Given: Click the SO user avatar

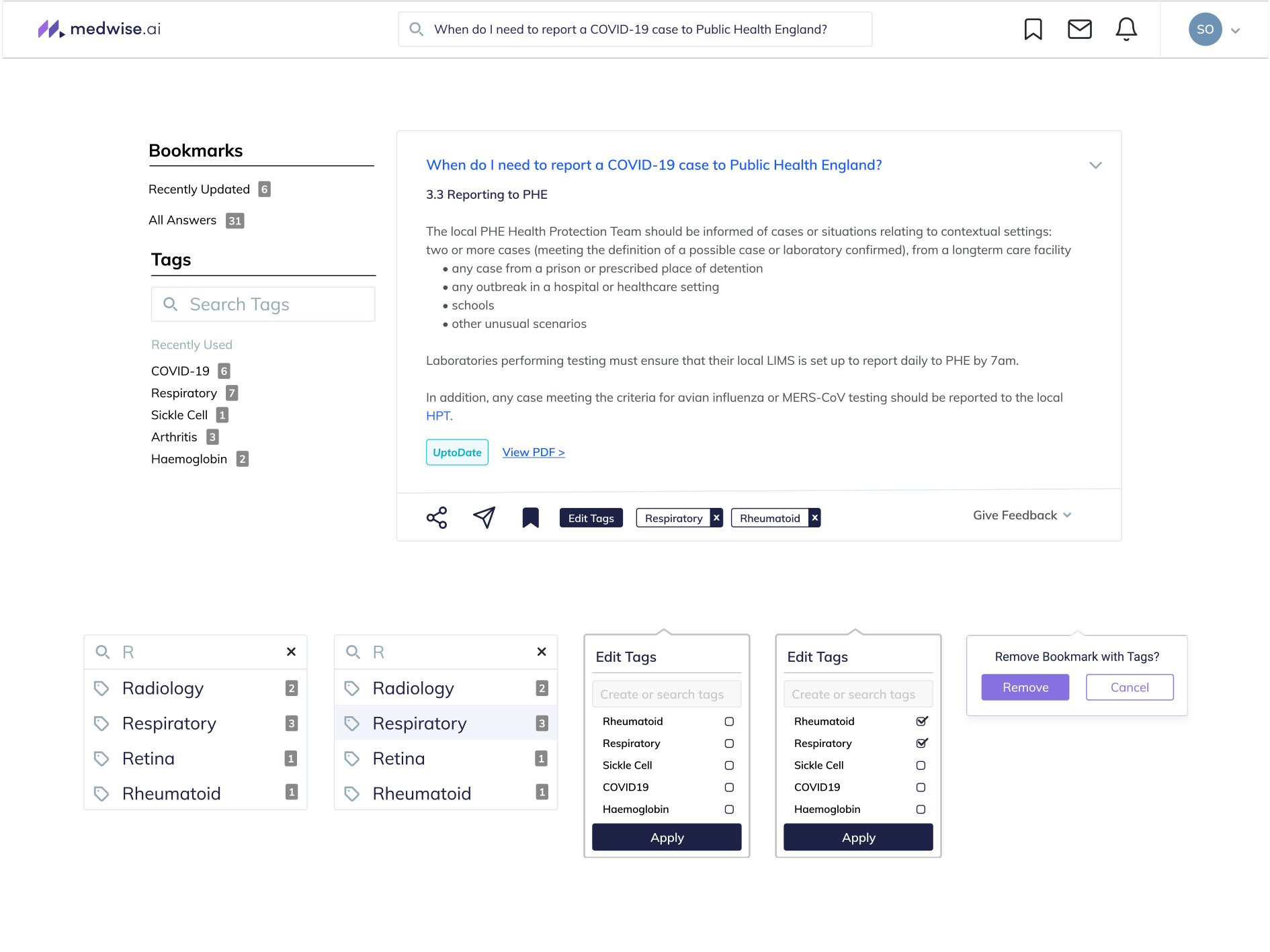Looking at the screenshot, I should pos(1205,30).
